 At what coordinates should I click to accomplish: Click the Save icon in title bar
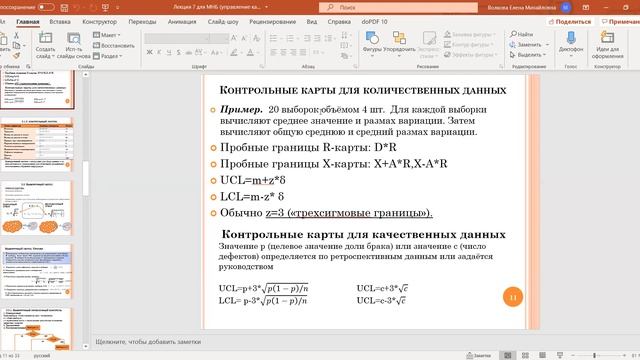click(64, 7)
